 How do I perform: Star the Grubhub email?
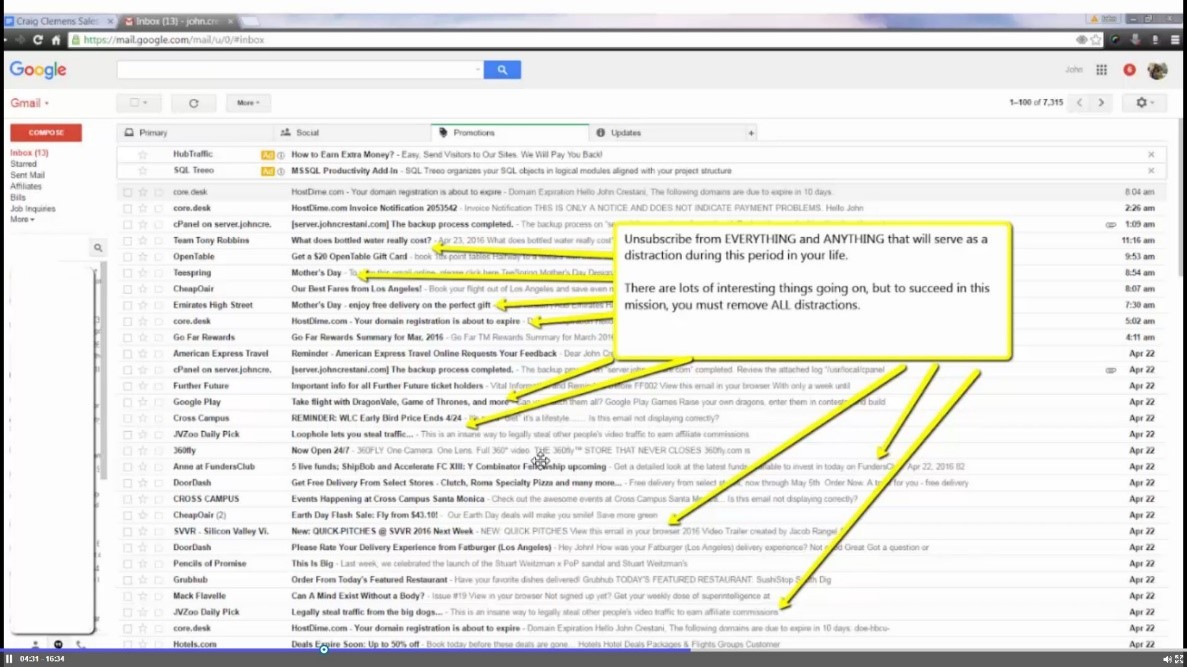(142, 580)
